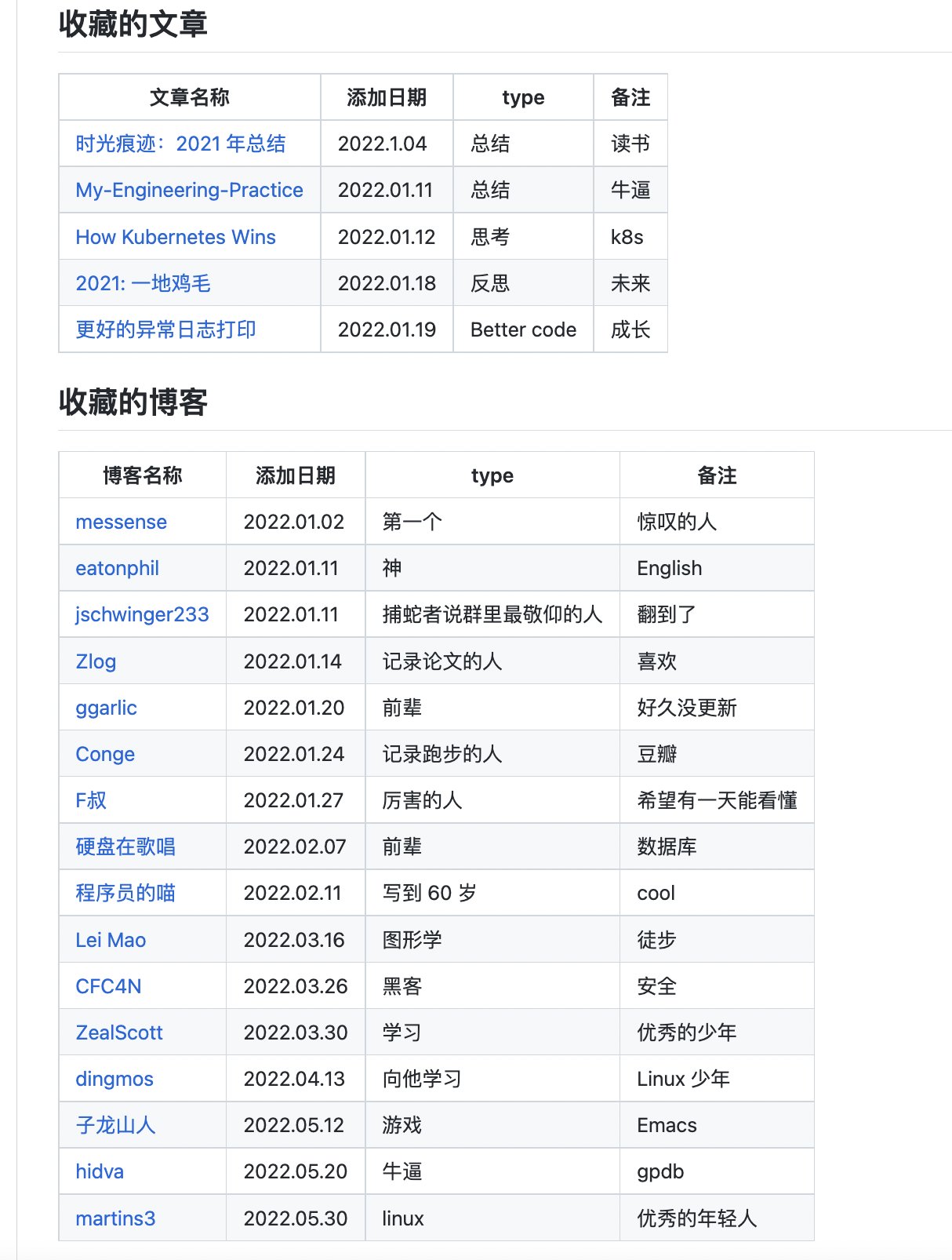
Task: Click the 读书 note cell
Action: pyautogui.click(x=630, y=144)
